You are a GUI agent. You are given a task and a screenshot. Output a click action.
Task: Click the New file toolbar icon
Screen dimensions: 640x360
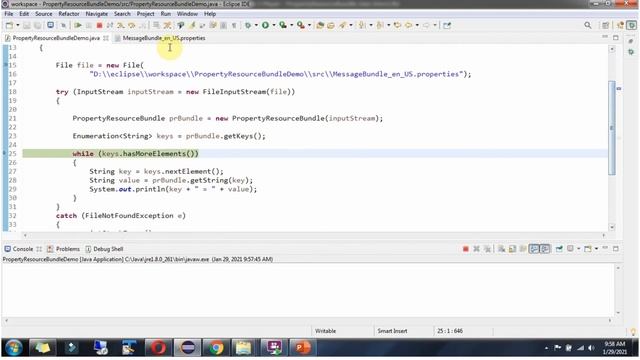9,25
